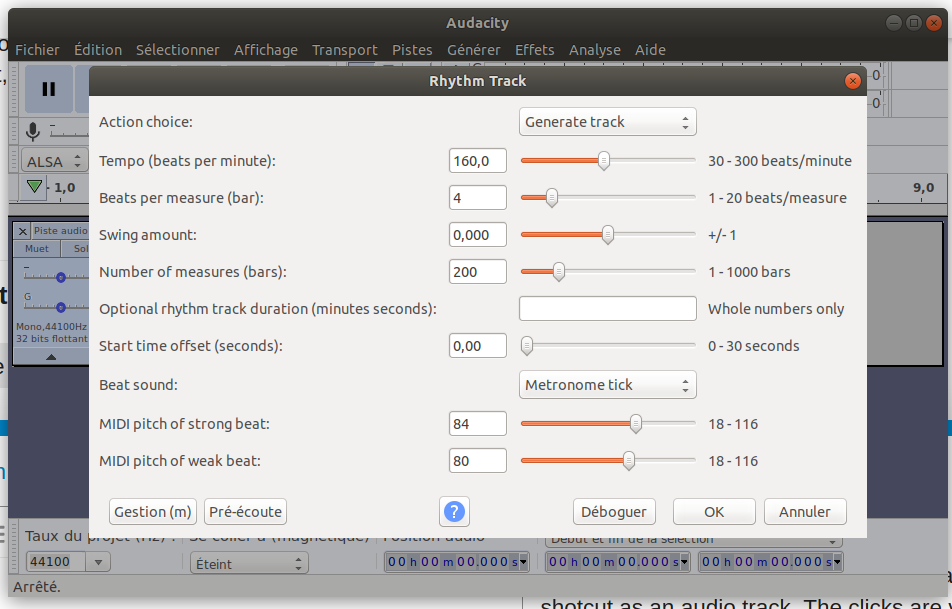Open the Fichier menu

37,50
